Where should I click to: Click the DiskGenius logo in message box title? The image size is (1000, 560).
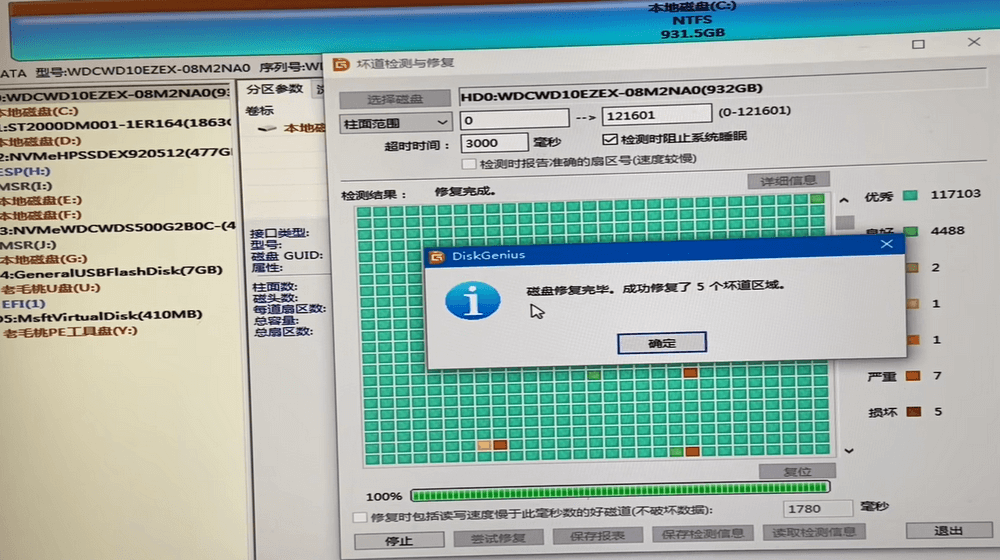pyautogui.click(x=436, y=256)
